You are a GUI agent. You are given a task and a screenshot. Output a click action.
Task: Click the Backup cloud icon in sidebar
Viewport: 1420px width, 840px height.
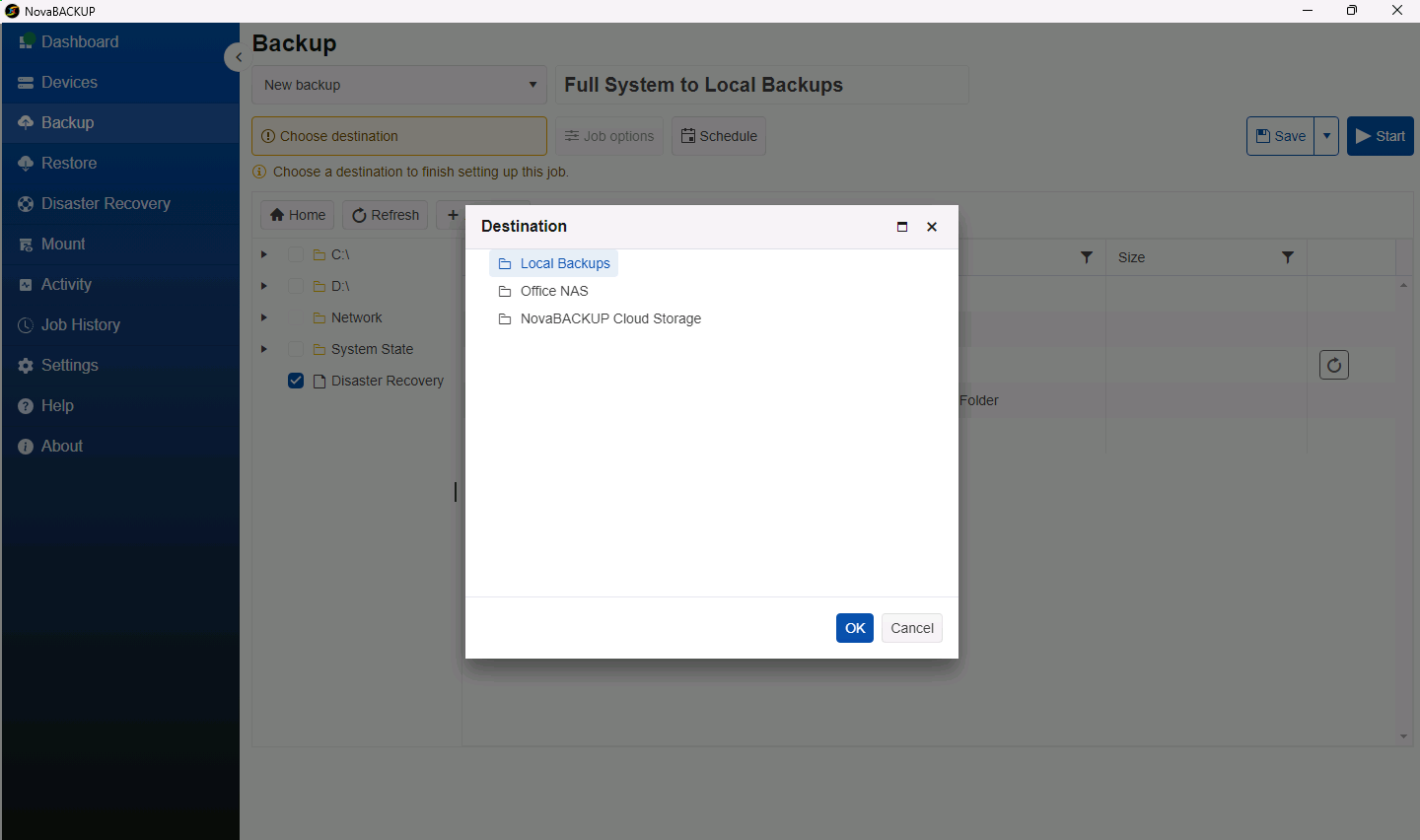26,122
